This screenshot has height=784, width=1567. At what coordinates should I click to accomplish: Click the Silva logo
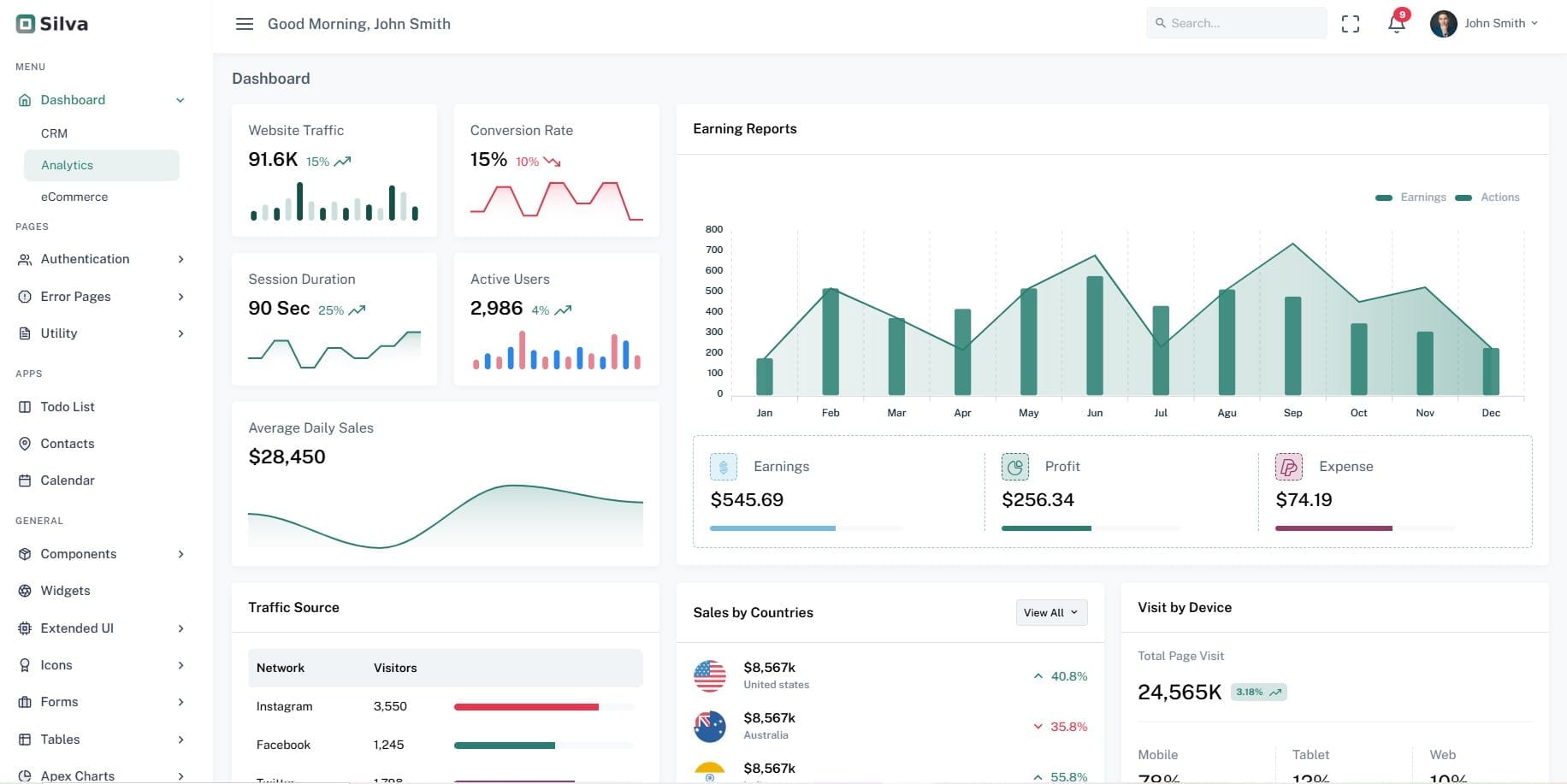point(52,24)
